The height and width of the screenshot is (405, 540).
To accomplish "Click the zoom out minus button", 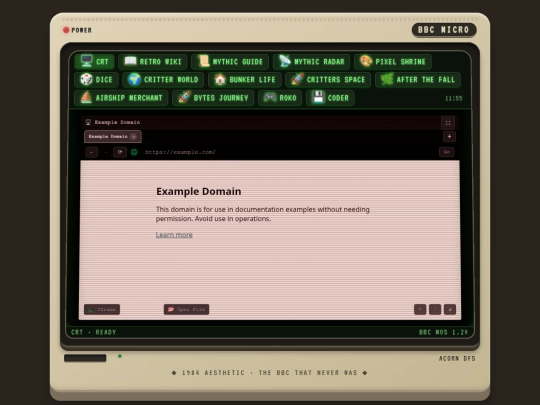I will 435,309.
